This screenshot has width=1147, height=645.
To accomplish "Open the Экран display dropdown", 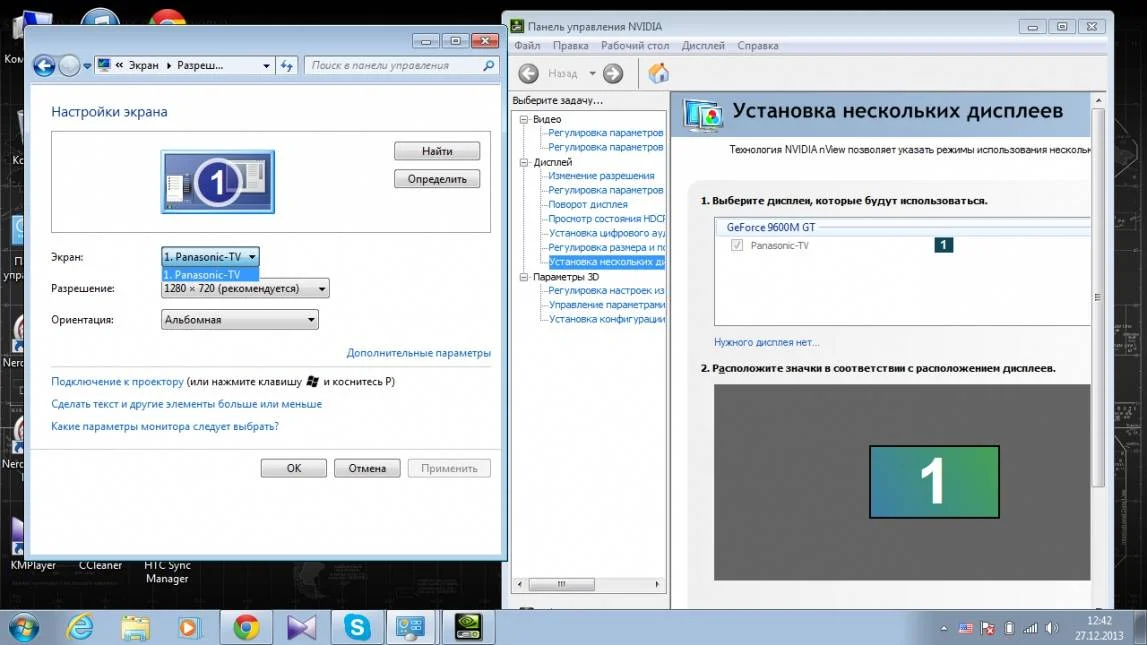I will [x=210, y=257].
